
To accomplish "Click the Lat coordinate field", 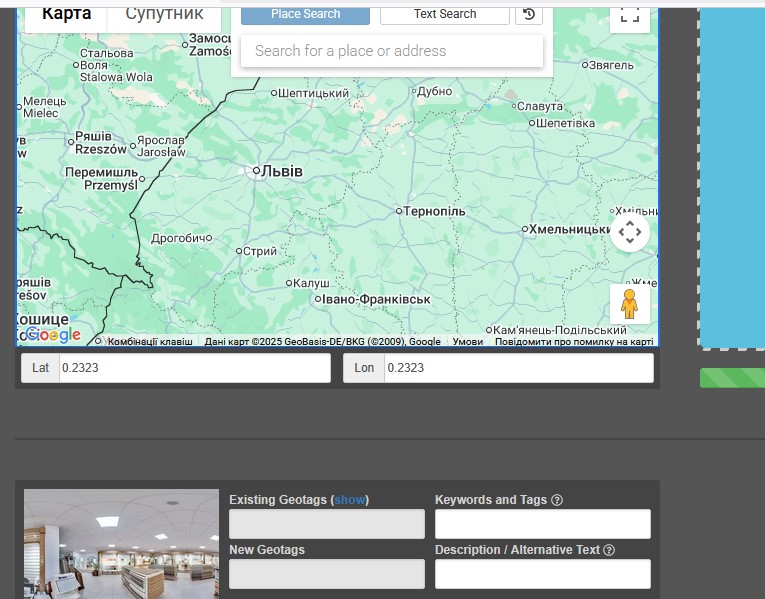I will [x=195, y=368].
